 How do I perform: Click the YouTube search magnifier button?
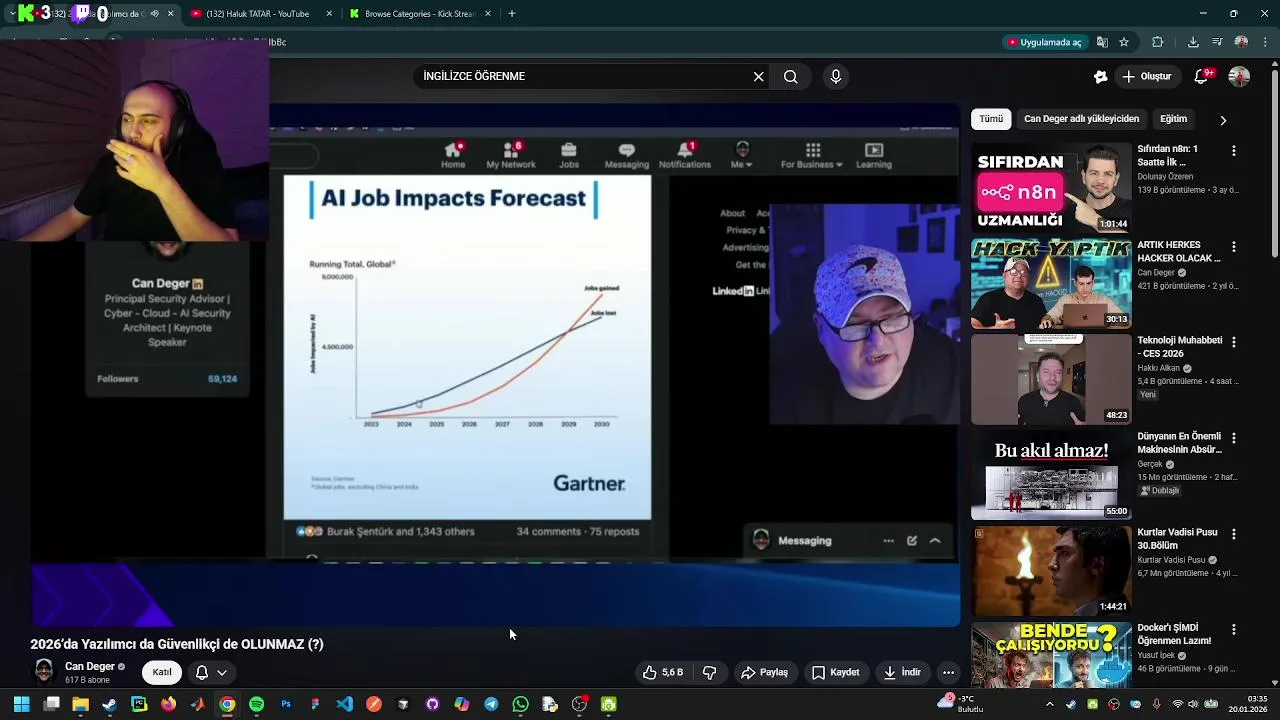pyautogui.click(x=790, y=76)
